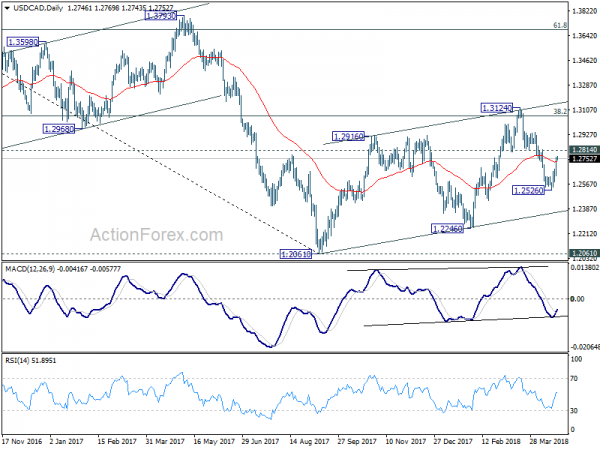Click the 1.22120 value on price scale
The height and width of the screenshot is (450, 600).
(x=584, y=233)
